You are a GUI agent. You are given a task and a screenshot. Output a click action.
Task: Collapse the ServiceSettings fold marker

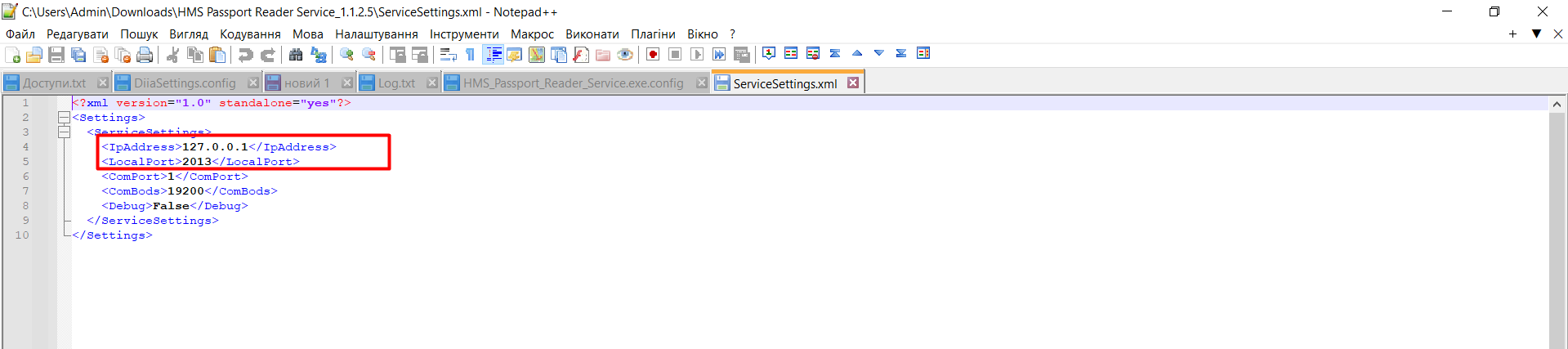pyautogui.click(x=64, y=132)
